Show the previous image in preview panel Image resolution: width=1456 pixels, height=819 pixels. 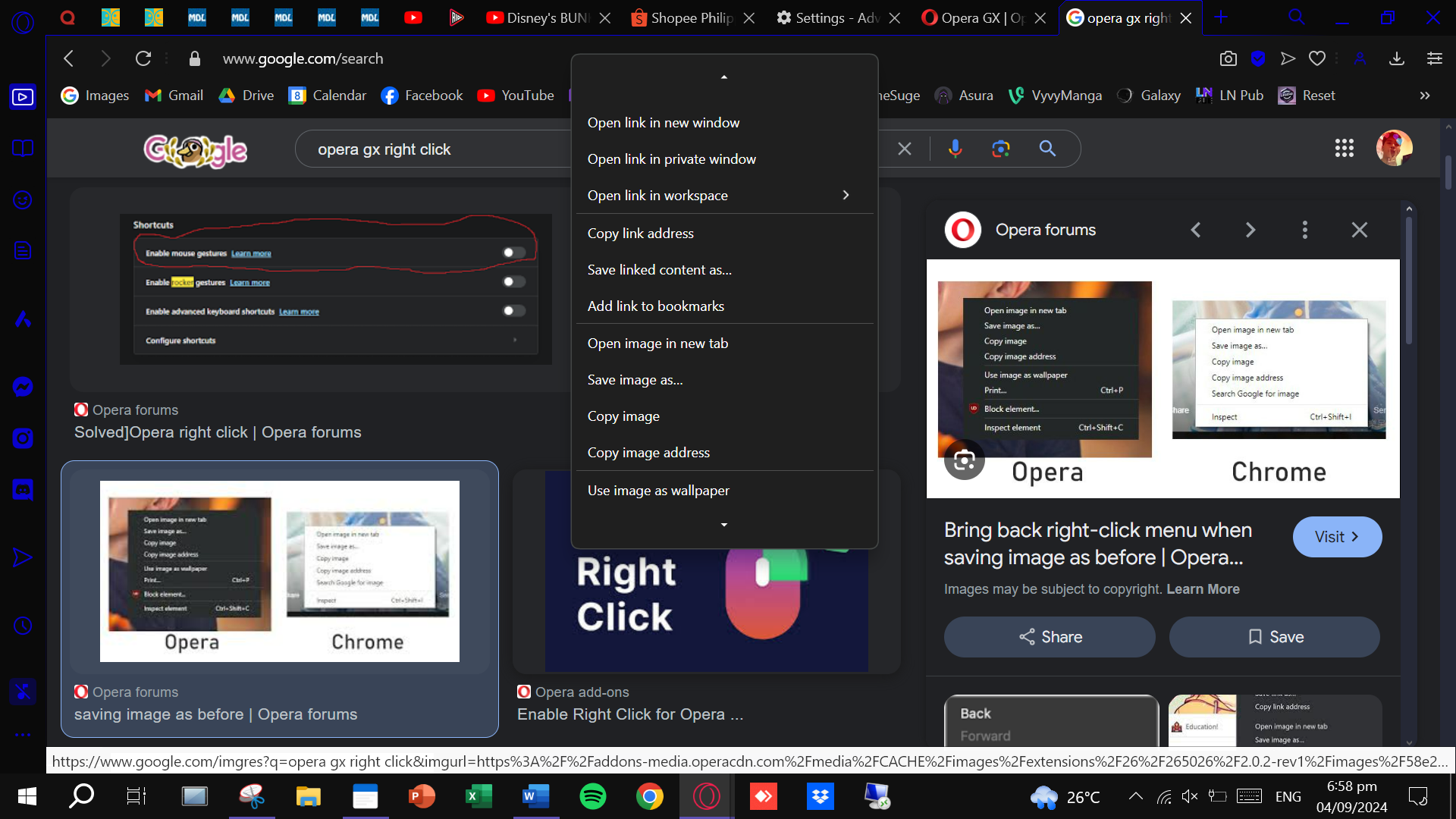1196,230
